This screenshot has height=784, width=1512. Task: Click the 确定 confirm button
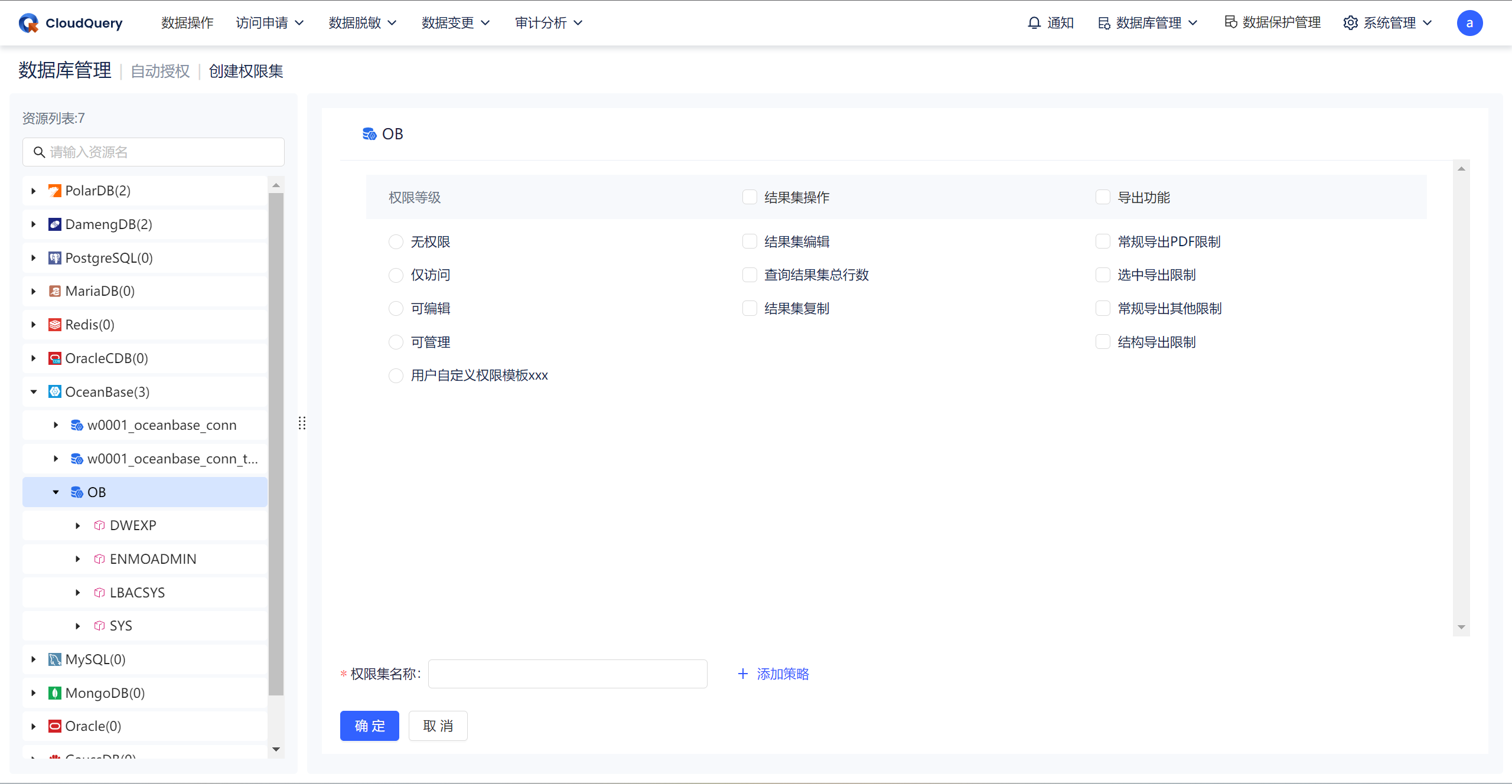tap(370, 726)
